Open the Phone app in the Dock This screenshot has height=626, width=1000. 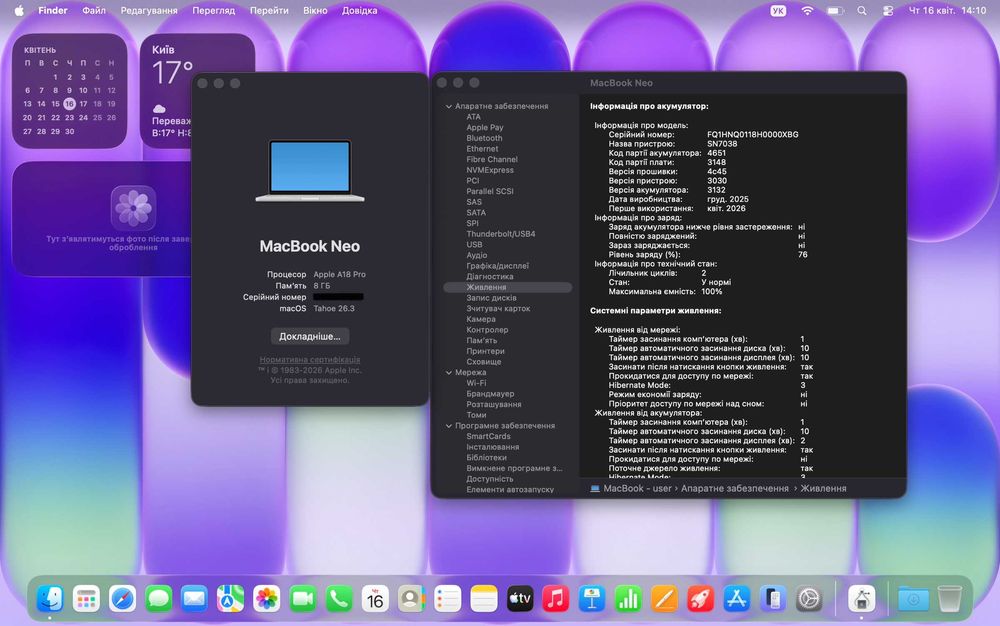339,599
